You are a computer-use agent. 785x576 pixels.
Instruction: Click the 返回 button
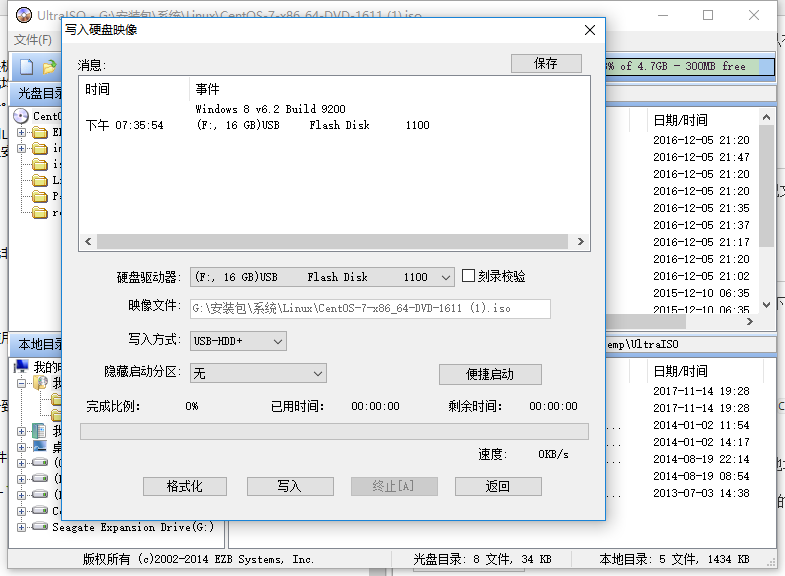pyautogui.click(x=498, y=486)
